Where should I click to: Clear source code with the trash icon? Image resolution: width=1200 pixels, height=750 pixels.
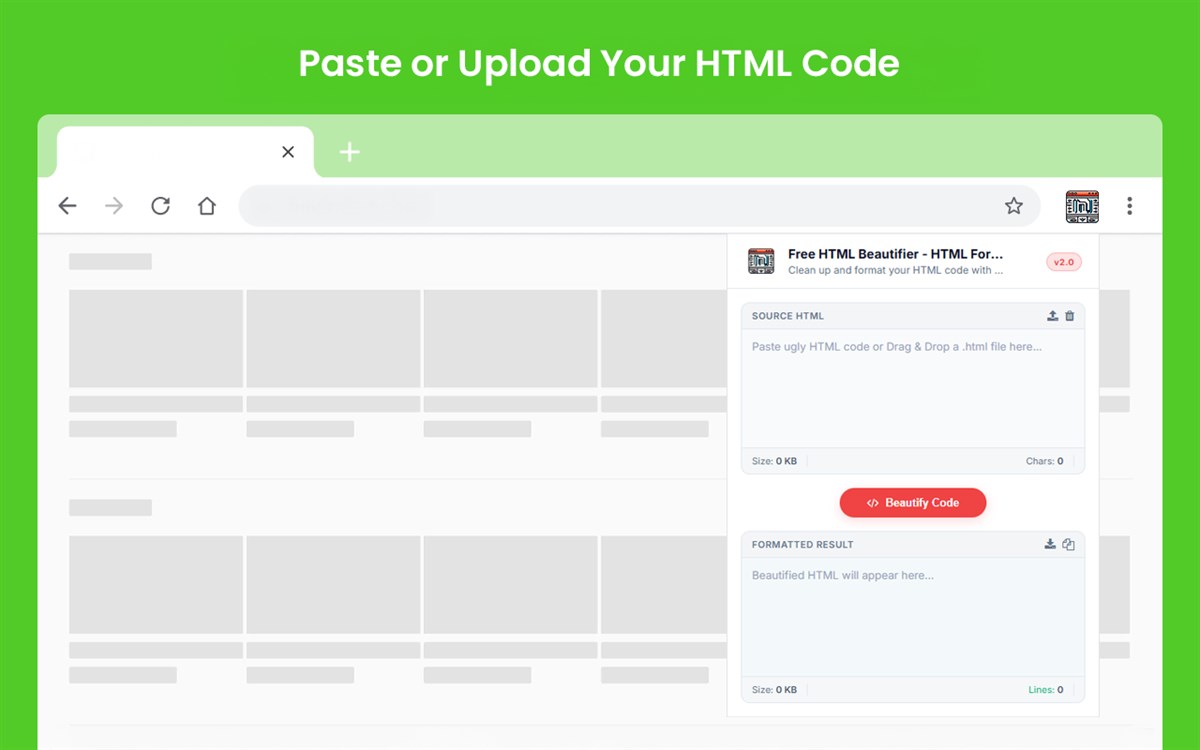(x=1070, y=316)
